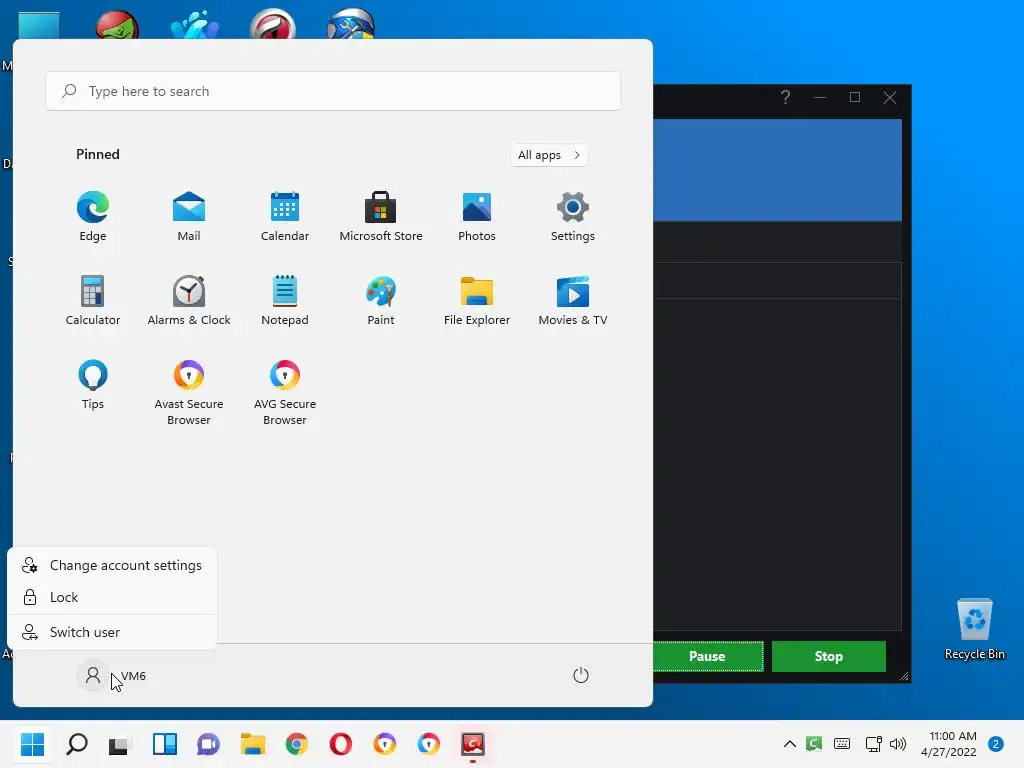Open the notification badge showing 2
The height and width of the screenshot is (768, 1024).
[996, 743]
